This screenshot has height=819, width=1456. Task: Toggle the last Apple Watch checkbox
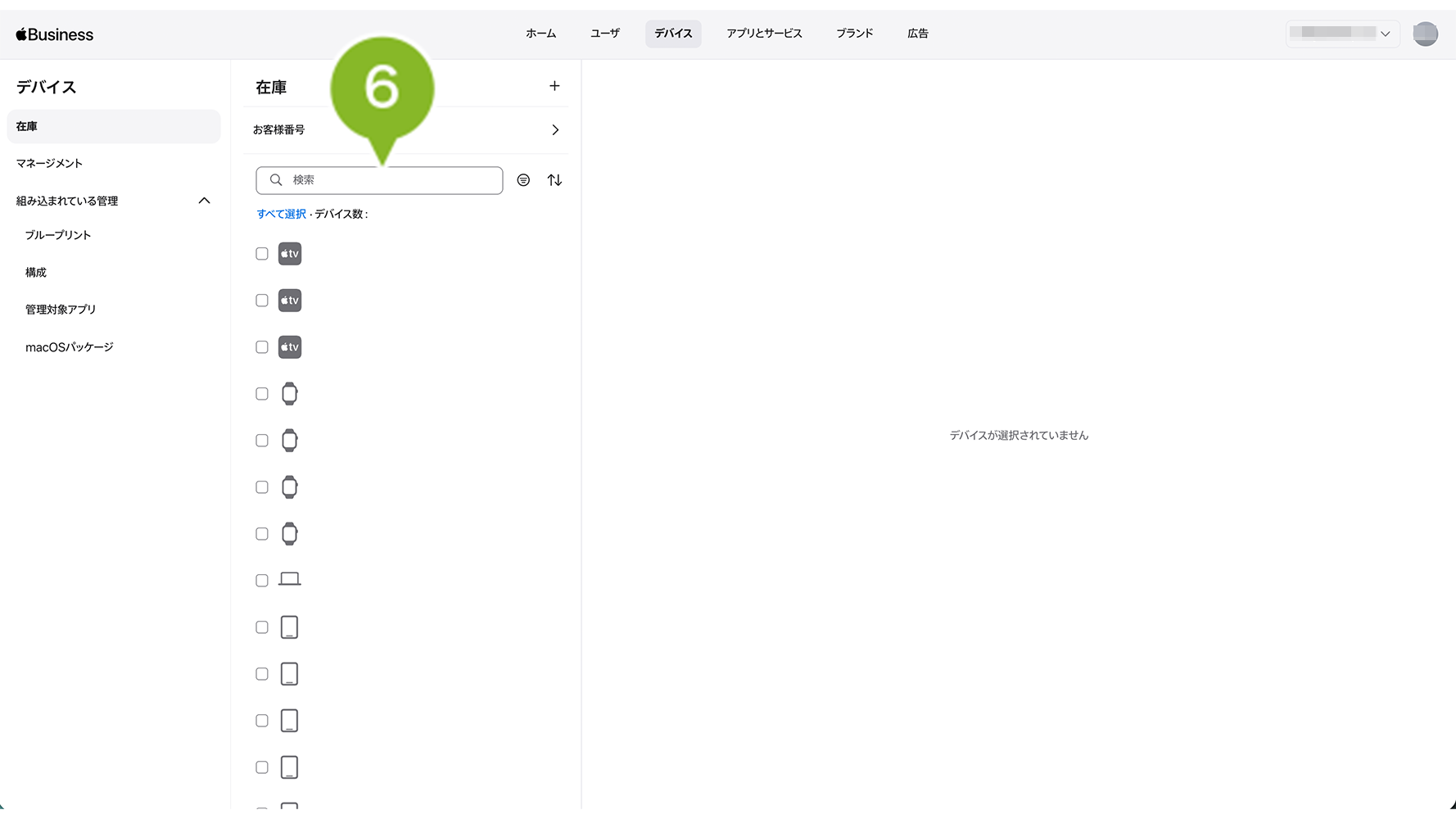coord(262,534)
